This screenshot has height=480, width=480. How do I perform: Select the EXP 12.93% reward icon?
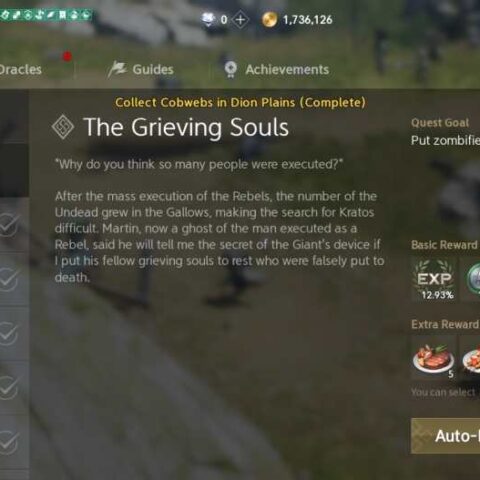pos(435,279)
